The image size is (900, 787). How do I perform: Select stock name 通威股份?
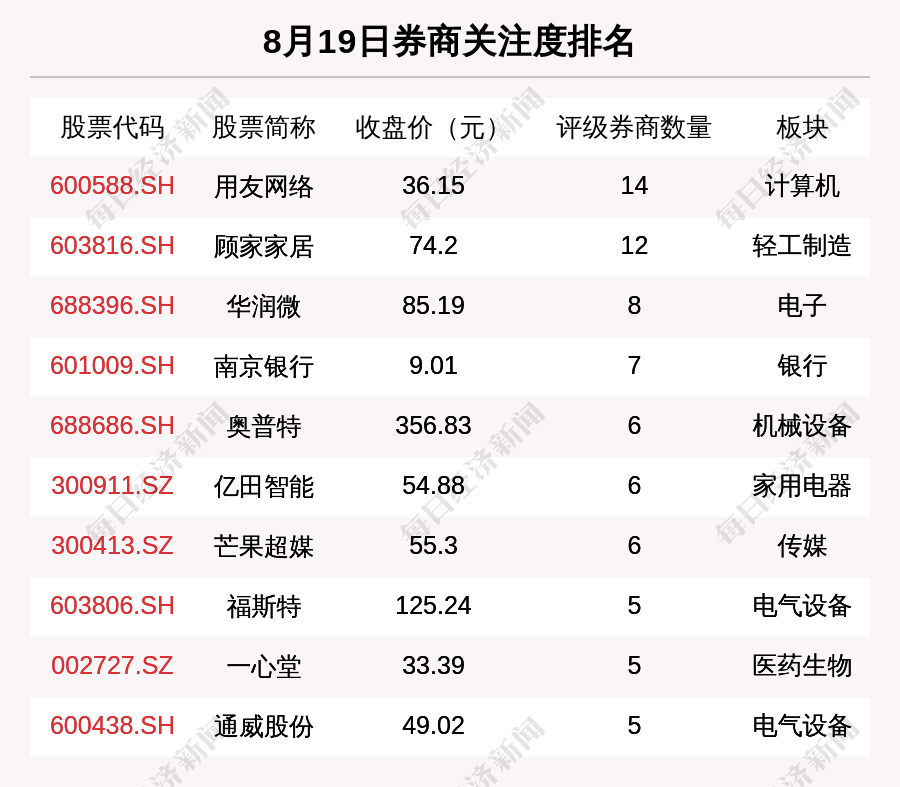tap(263, 727)
